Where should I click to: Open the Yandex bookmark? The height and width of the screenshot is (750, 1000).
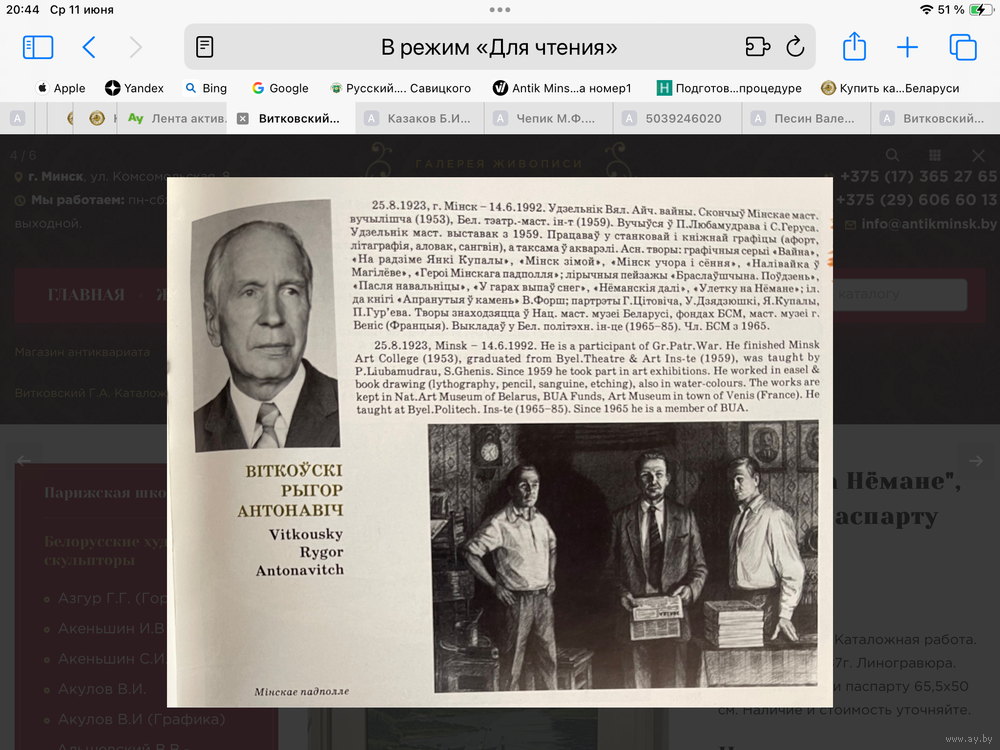pos(135,88)
